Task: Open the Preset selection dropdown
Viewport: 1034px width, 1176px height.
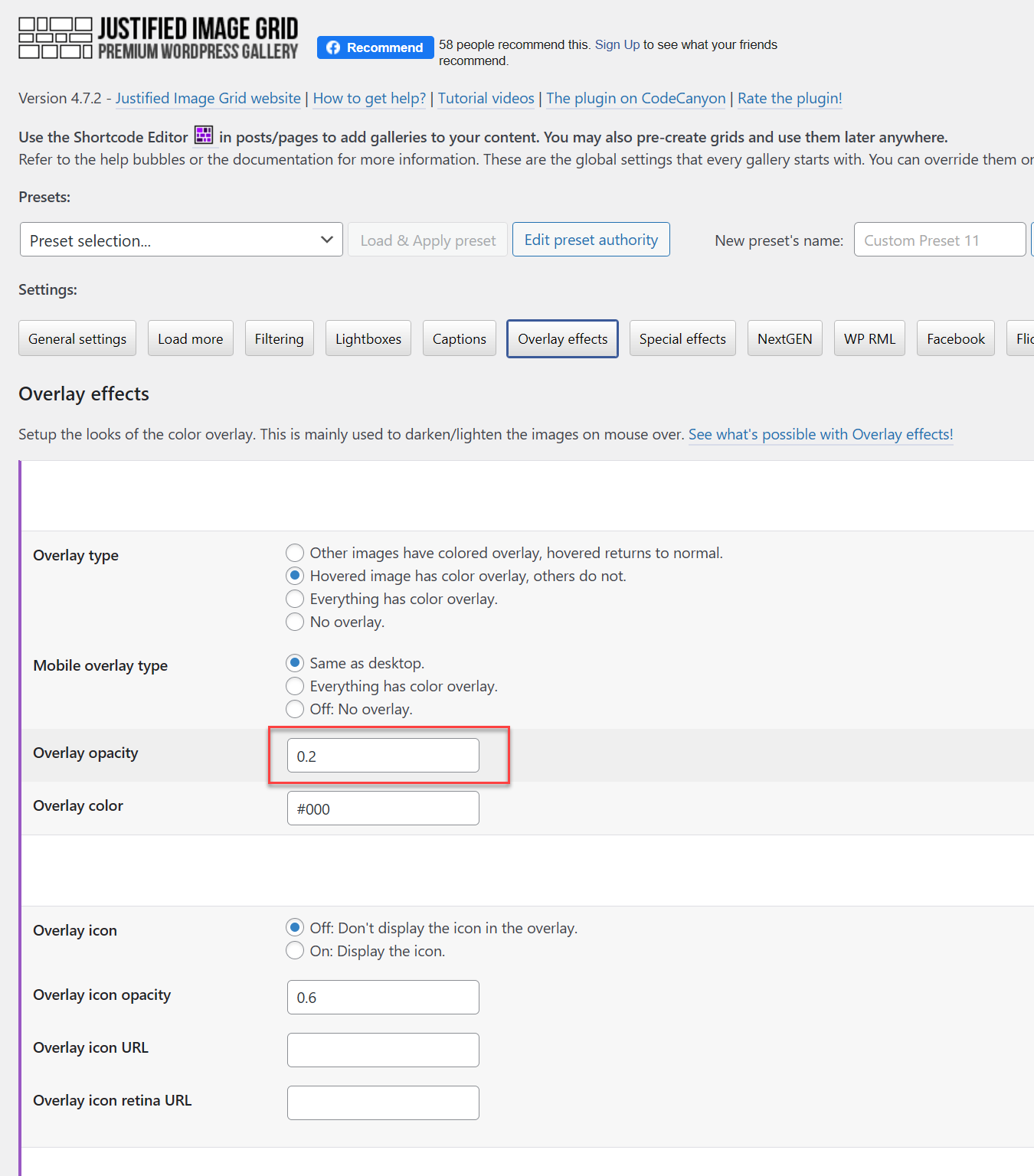Action: tap(181, 240)
